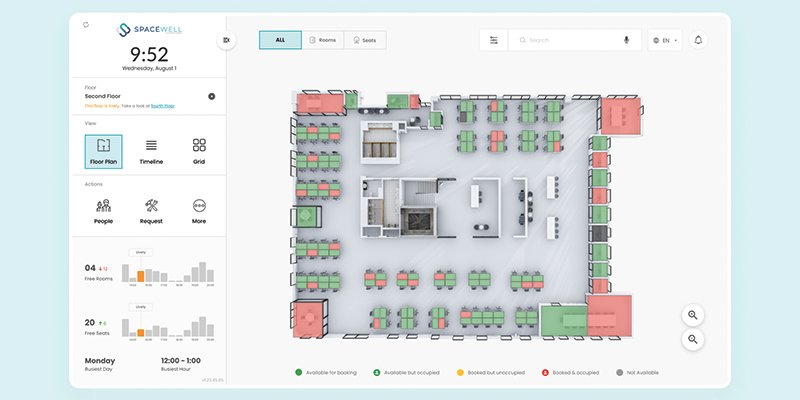Open the More actions menu

coord(199,211)
